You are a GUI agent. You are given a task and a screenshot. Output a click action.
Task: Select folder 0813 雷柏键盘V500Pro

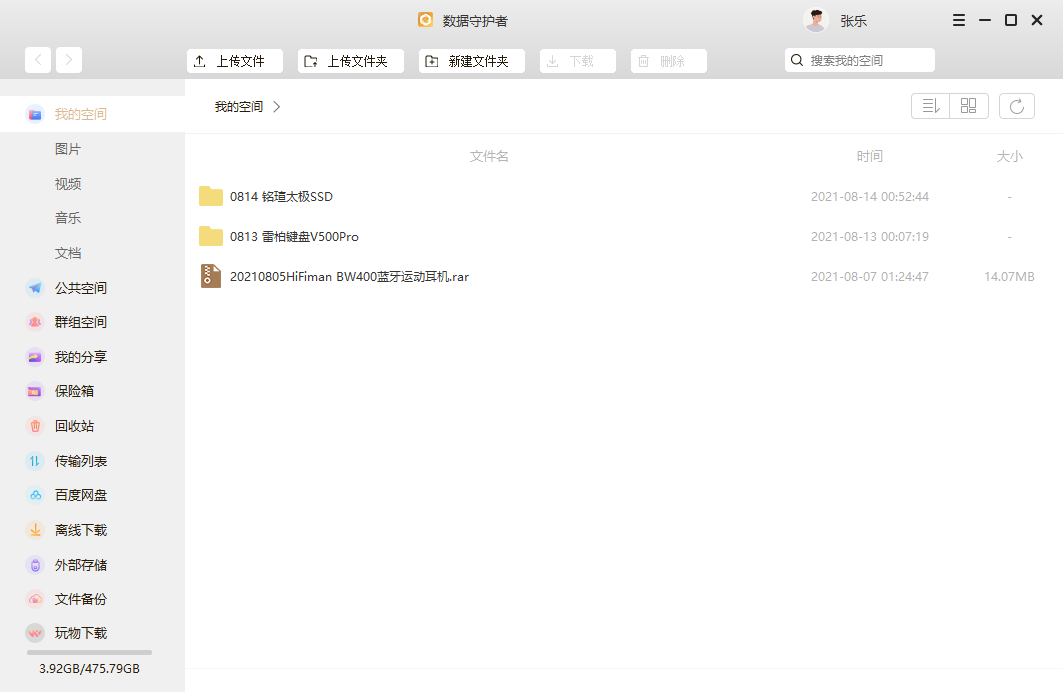click(624, 237)
